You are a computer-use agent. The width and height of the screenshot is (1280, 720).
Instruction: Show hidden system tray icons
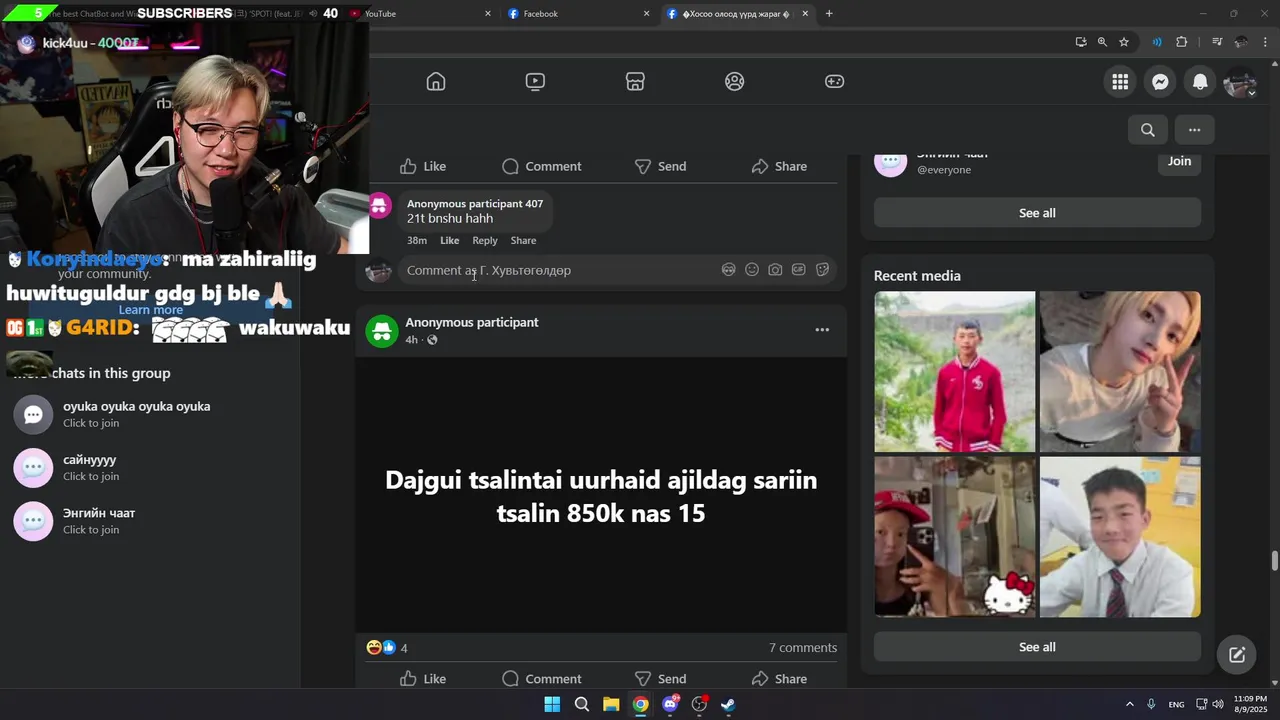coord(1130,704)
